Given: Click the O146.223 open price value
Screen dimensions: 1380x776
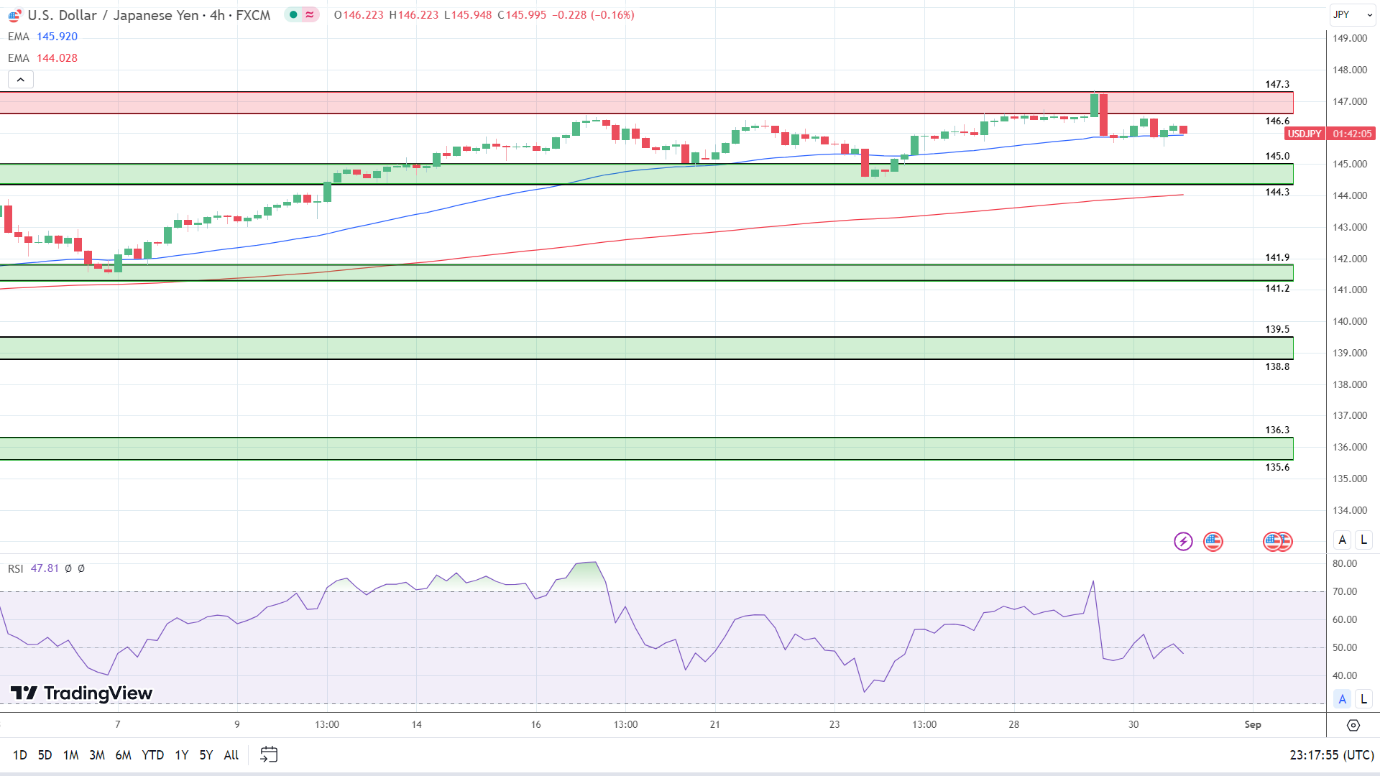Looking at the screenshot, I should point(358,15).
